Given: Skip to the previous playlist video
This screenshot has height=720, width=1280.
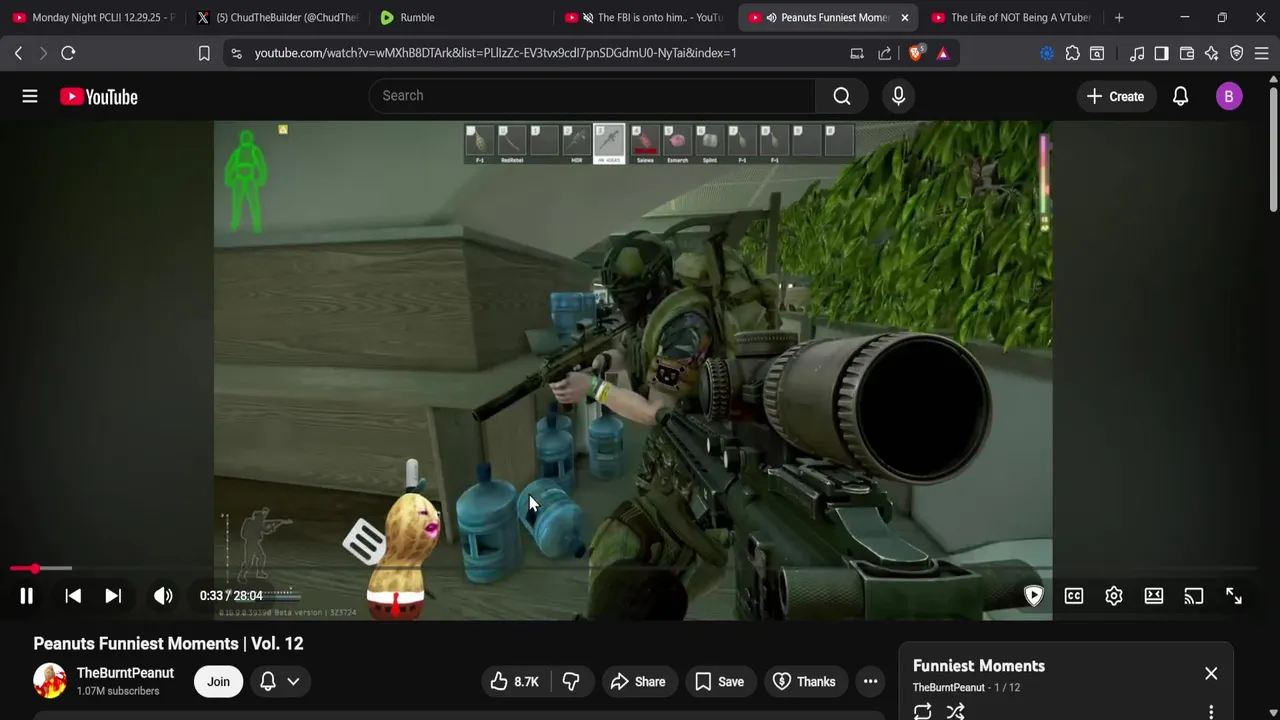Looking at the screenshot, I should pos(73,596).
